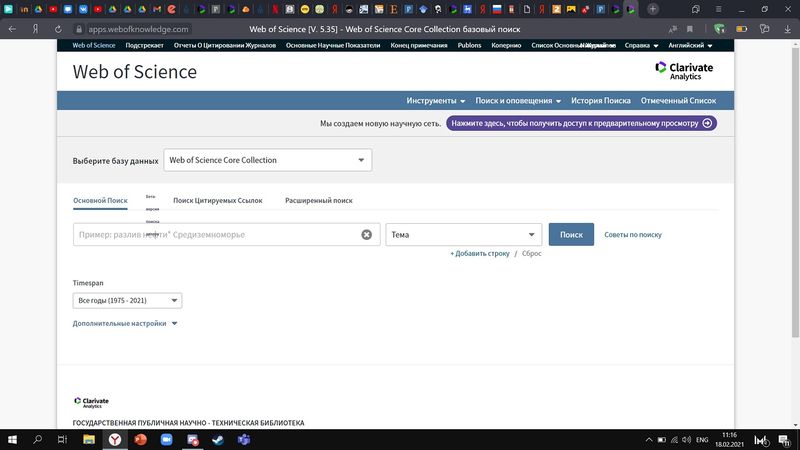Image resolution: width=800 pixels, height=450 pixels.
Task: Open the Тема search field dropdown
Action: coord(463,235)
